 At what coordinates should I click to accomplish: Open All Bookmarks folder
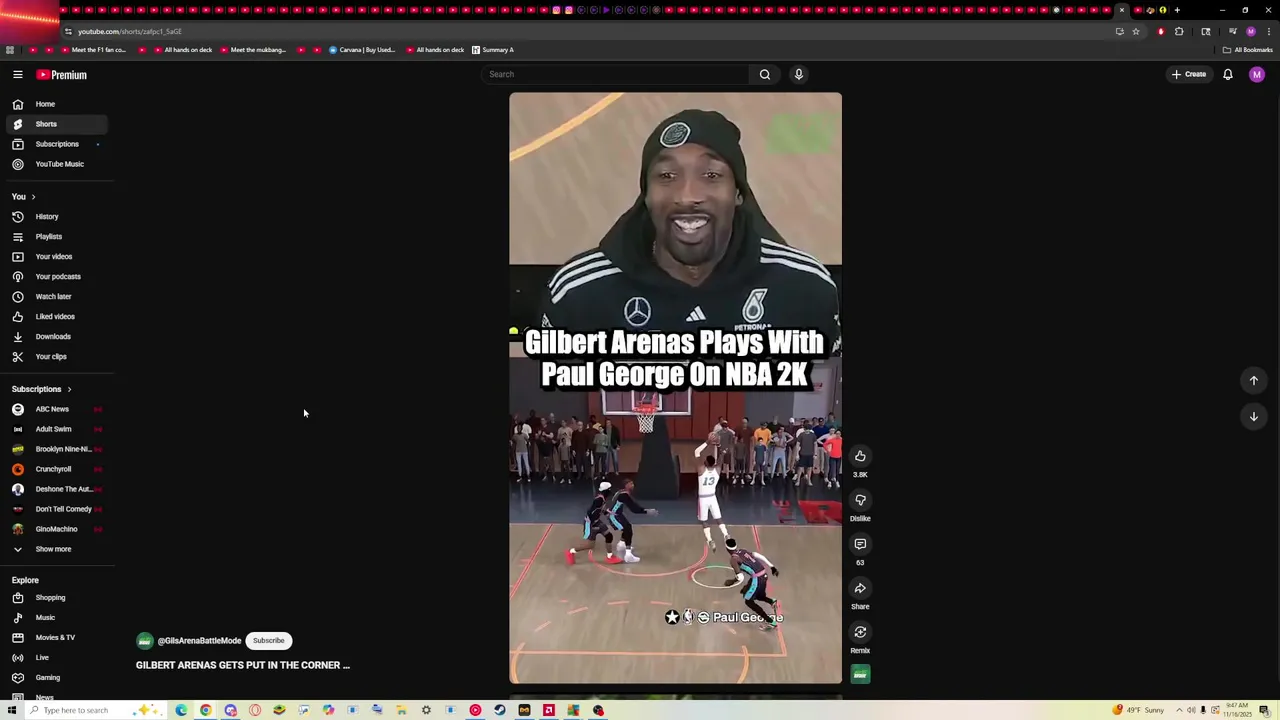pos(1247,50)
